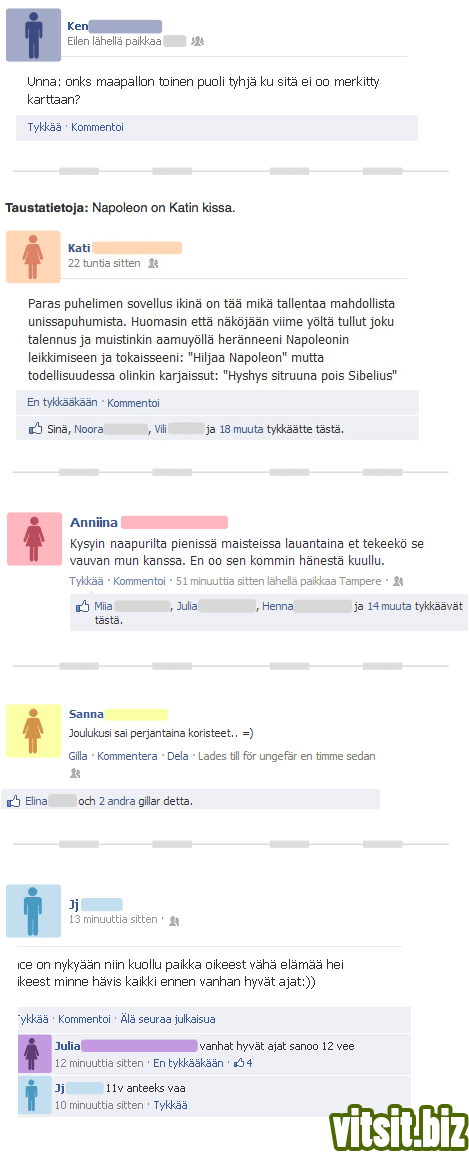Click 'Tykkää' under Ken's post
The width and height of the screenshot is (469, 1153).
pos(44,127)
